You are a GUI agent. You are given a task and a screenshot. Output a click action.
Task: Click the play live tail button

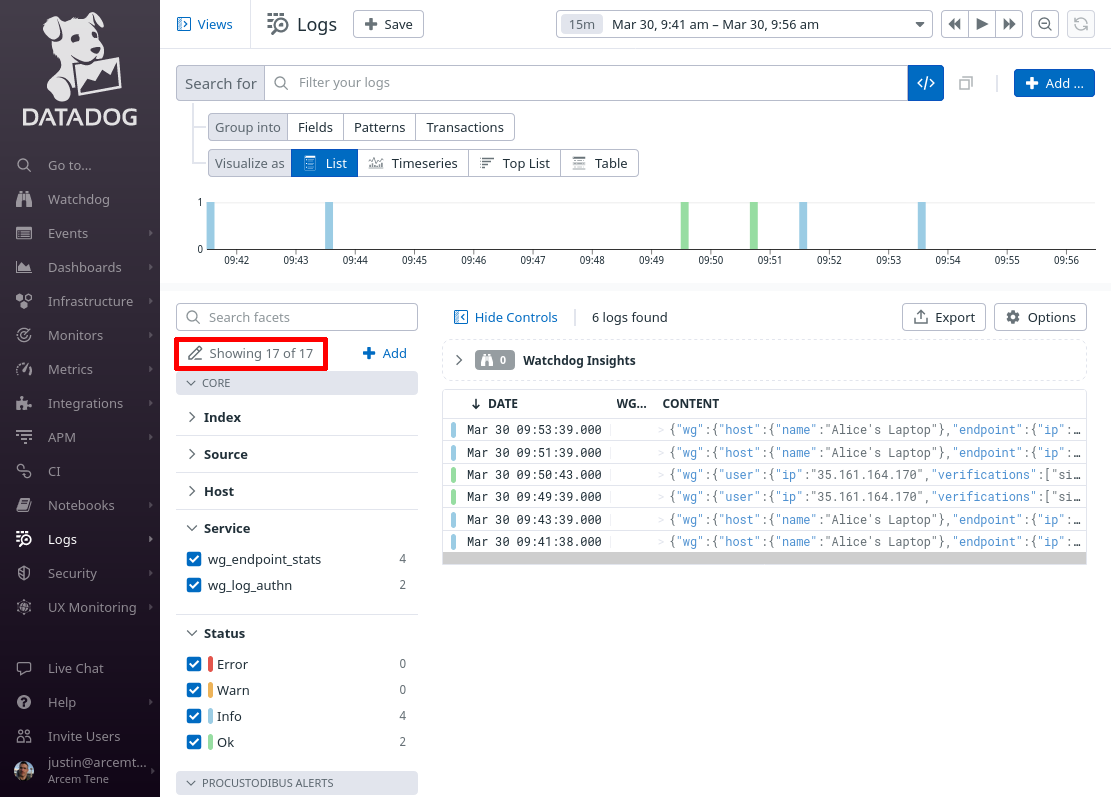[x=982, y=24]
